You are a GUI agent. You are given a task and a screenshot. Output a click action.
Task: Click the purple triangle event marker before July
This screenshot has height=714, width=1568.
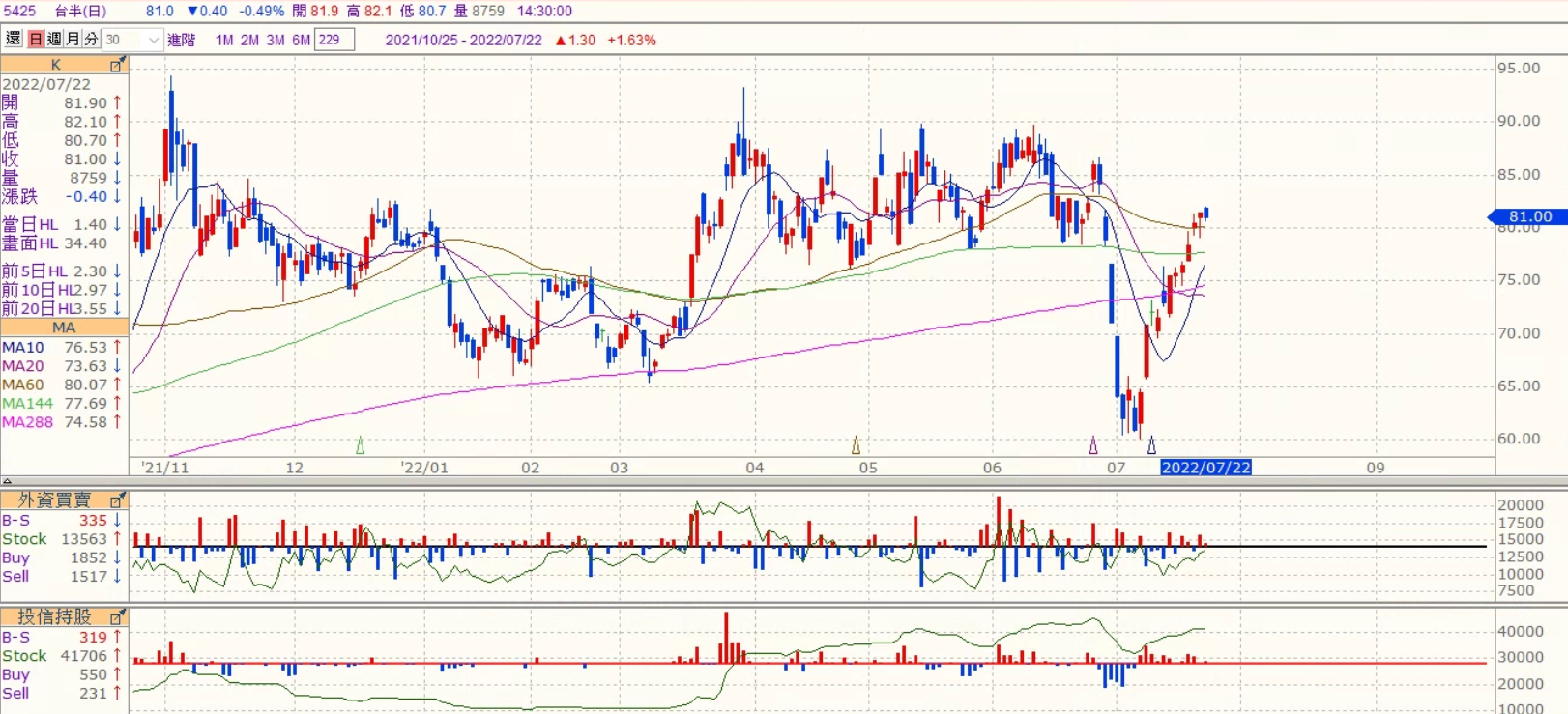(1093, 445)
